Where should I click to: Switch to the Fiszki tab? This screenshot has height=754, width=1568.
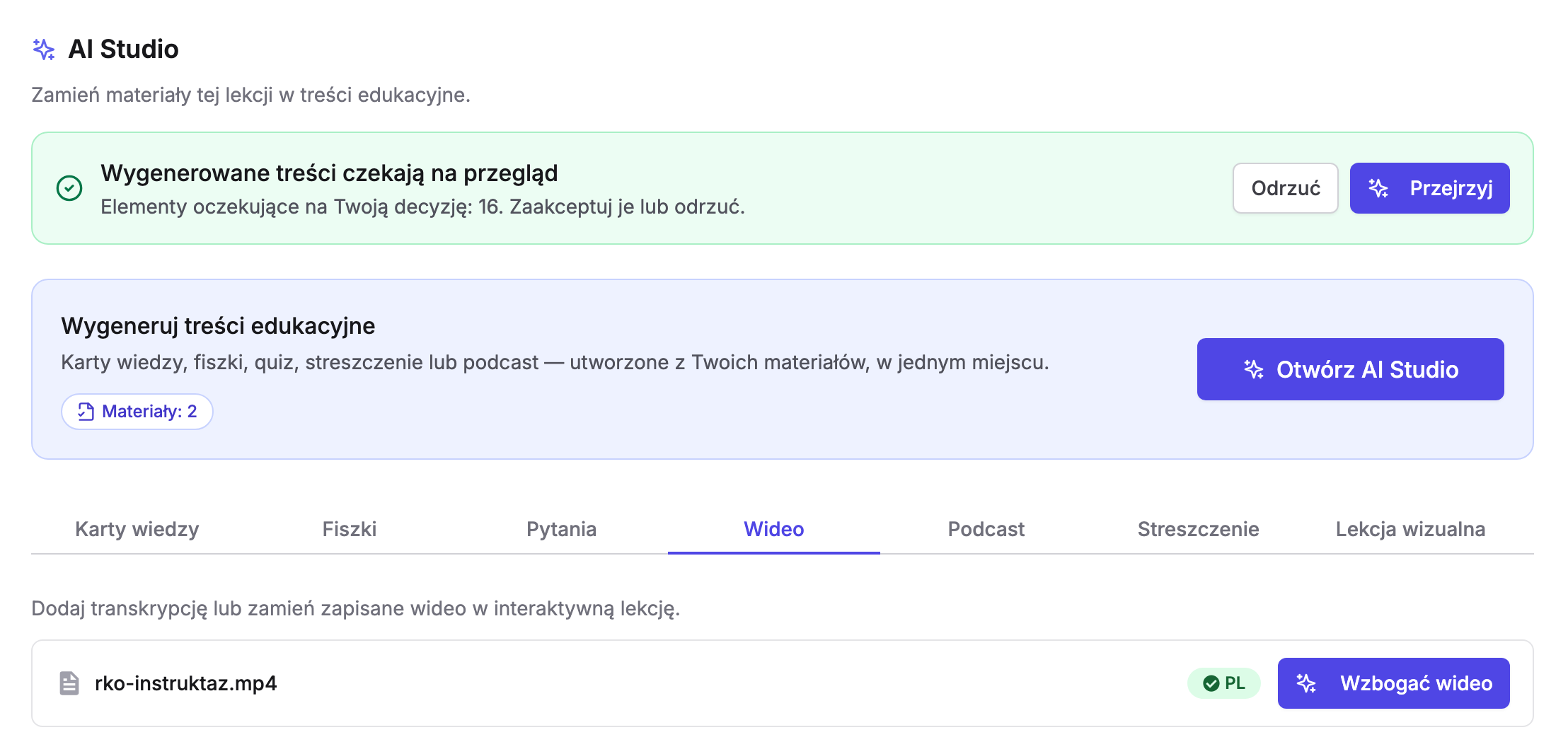coord(350,529)
